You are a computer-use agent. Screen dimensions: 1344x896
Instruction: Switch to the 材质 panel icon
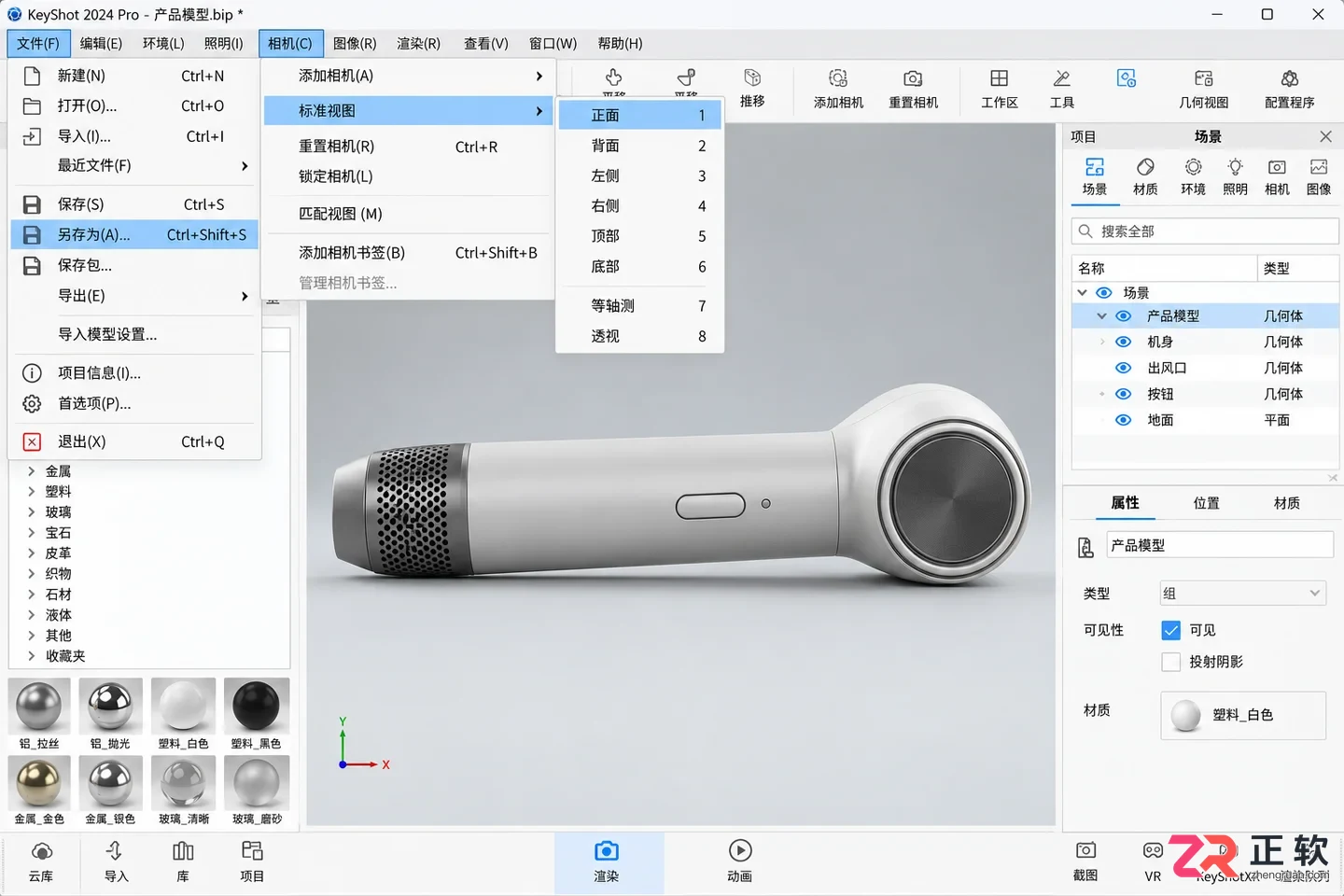point(1145,167)
